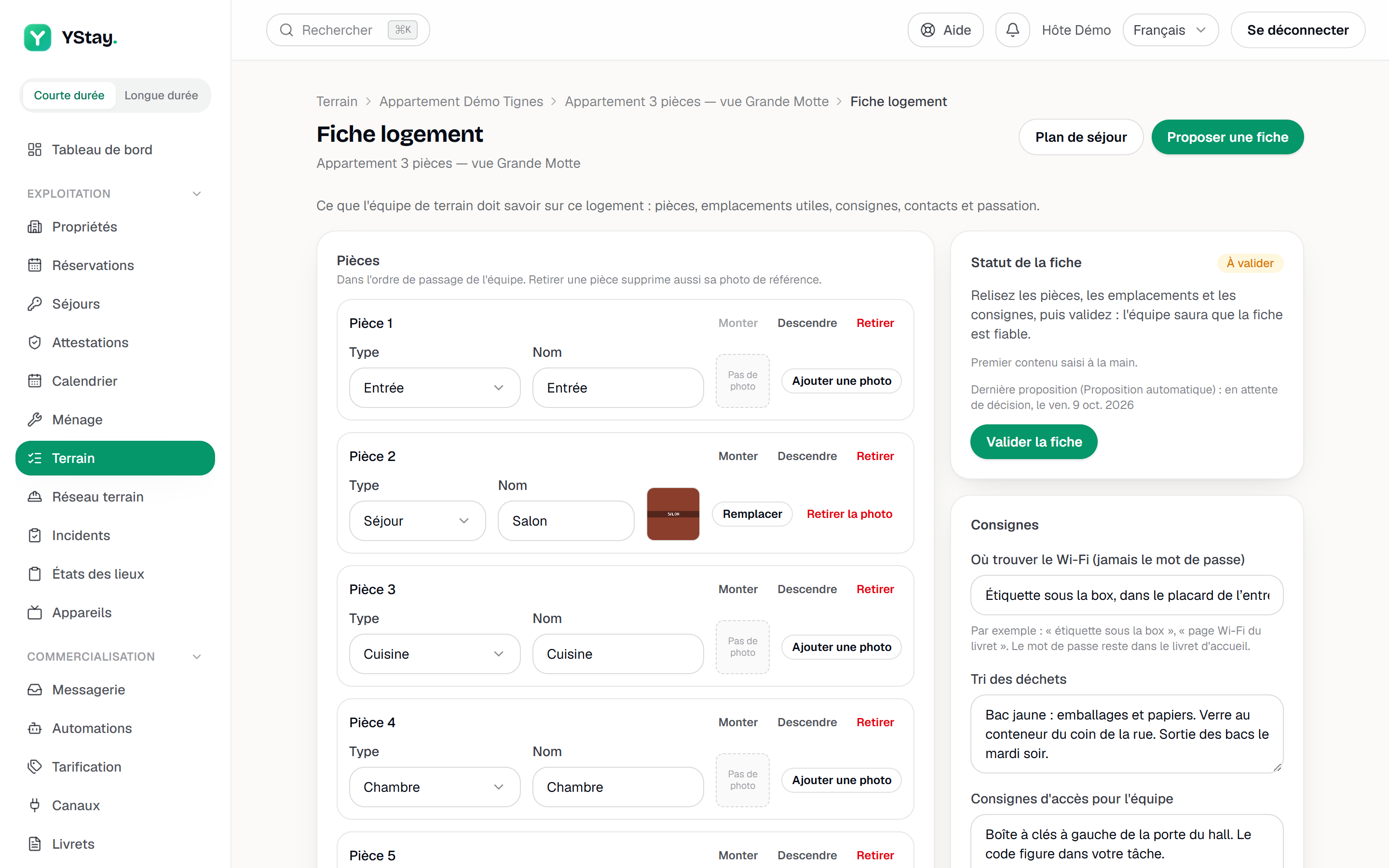Open Pièce 1 Type dropdown (Entrée)
Screen dimensions: 1389x868
[435, 388]
